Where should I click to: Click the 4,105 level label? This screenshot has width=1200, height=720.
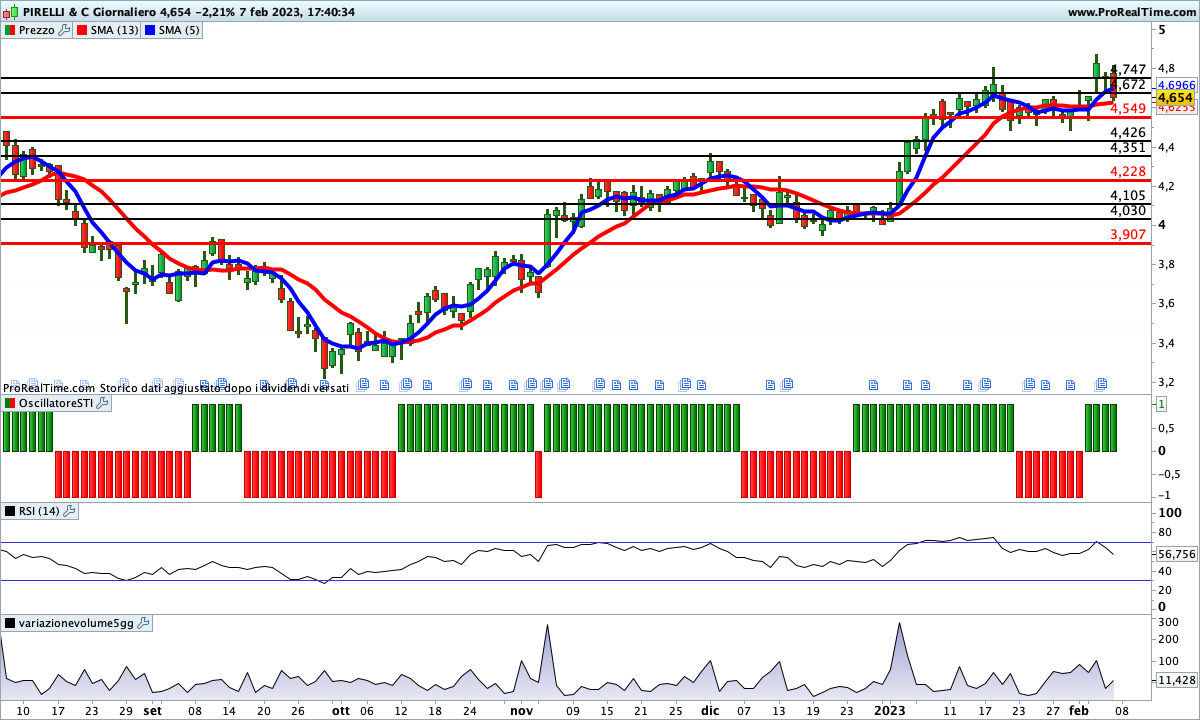coord(1128,195)
